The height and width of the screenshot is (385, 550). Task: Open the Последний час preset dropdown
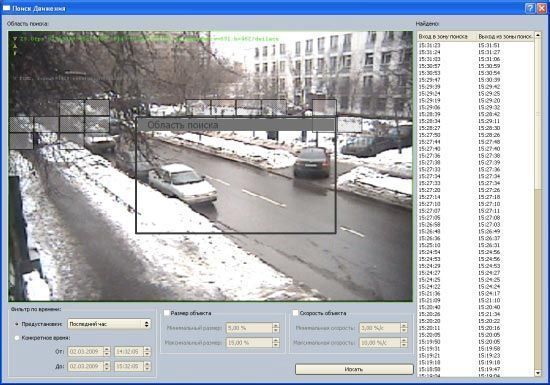109,324
